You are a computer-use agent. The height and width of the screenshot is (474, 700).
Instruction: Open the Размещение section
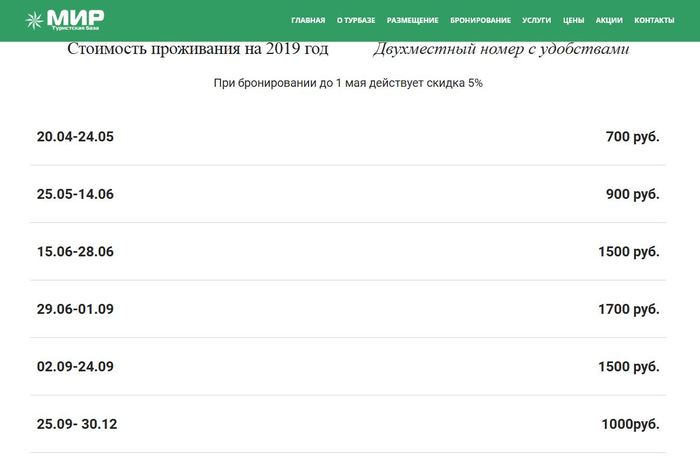point(412,21)
